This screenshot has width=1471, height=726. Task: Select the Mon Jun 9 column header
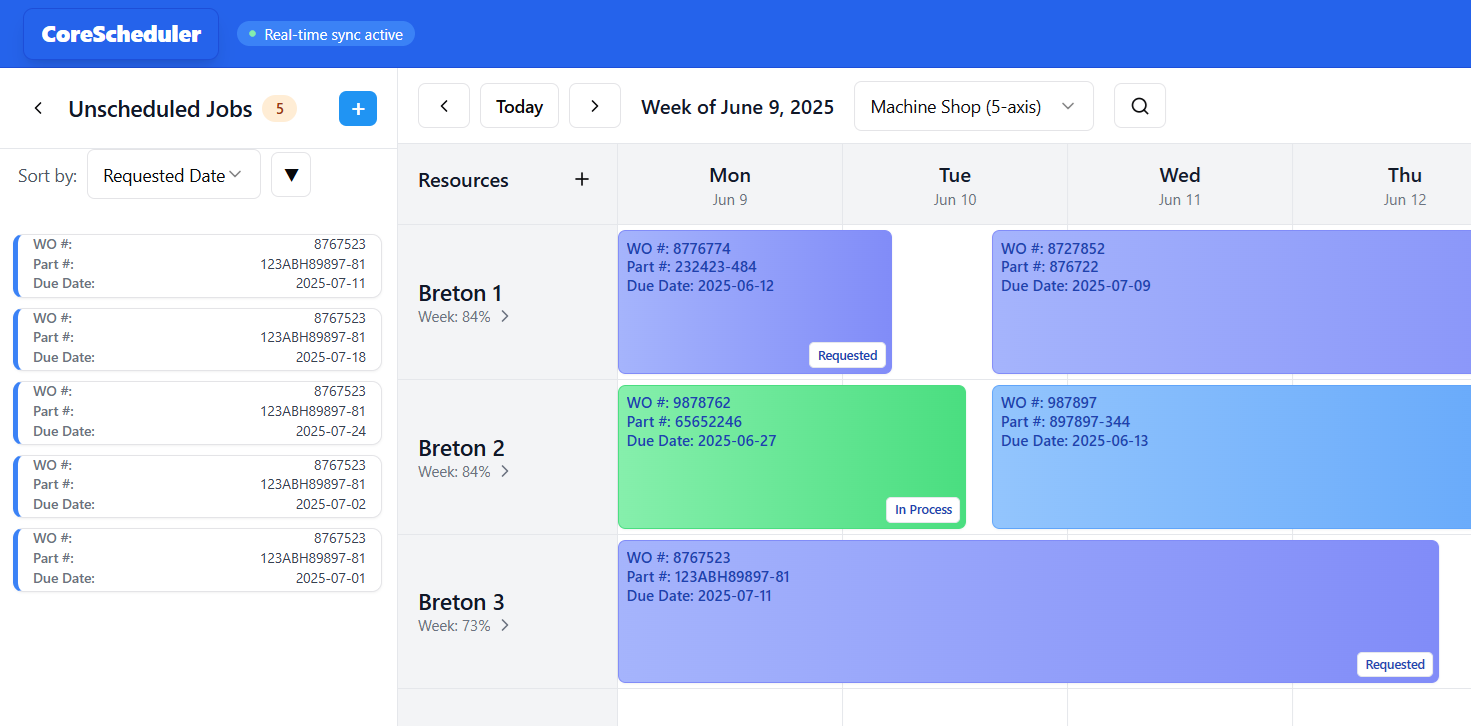click(730, 185)
